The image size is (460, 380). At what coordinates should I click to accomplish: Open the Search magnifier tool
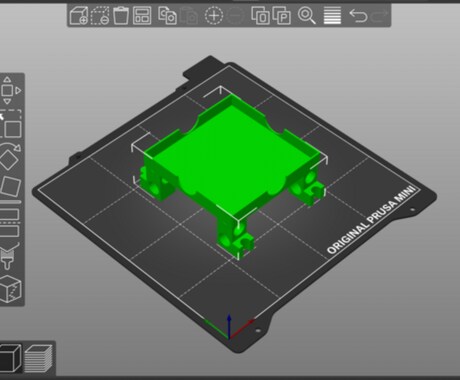click(x=306, y=16)
